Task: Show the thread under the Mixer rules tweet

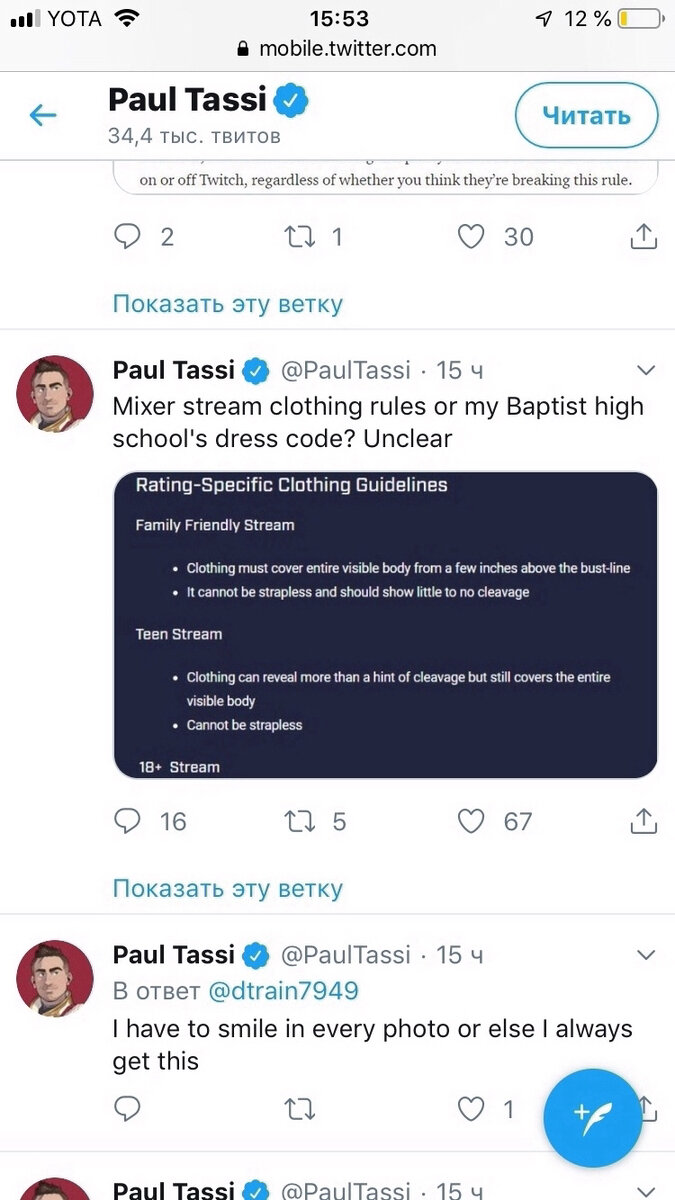Action: click(227, 888)
